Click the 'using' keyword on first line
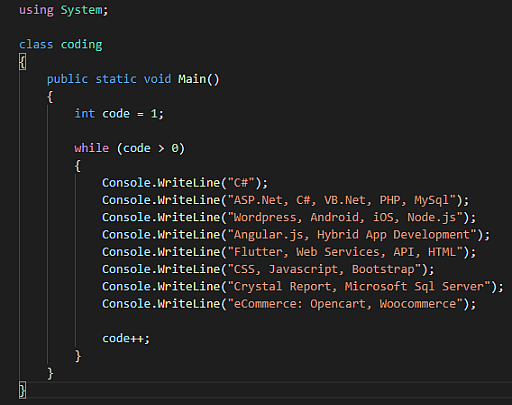Viewport: 512px width, 405px height. click(x=36, y=10)
